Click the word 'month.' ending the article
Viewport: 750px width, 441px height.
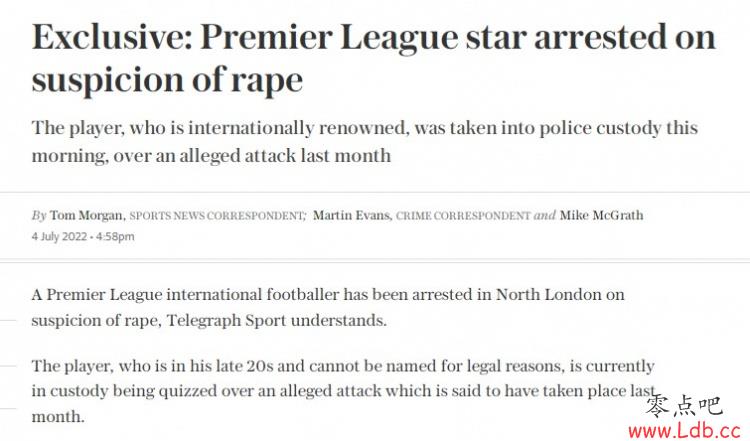coord(58,417)
